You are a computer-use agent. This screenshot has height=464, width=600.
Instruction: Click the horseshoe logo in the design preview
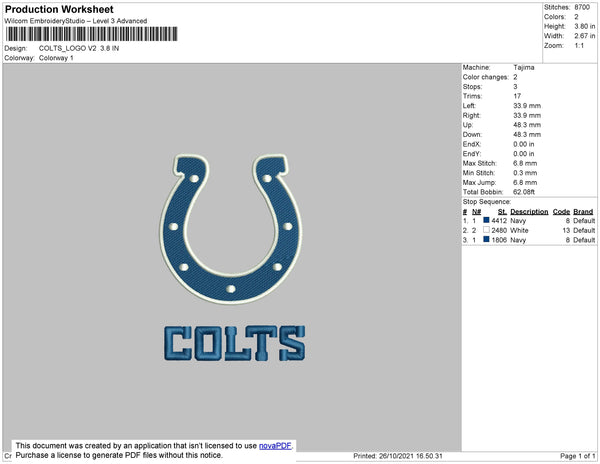pyautogui.click(x=231, y=229)
